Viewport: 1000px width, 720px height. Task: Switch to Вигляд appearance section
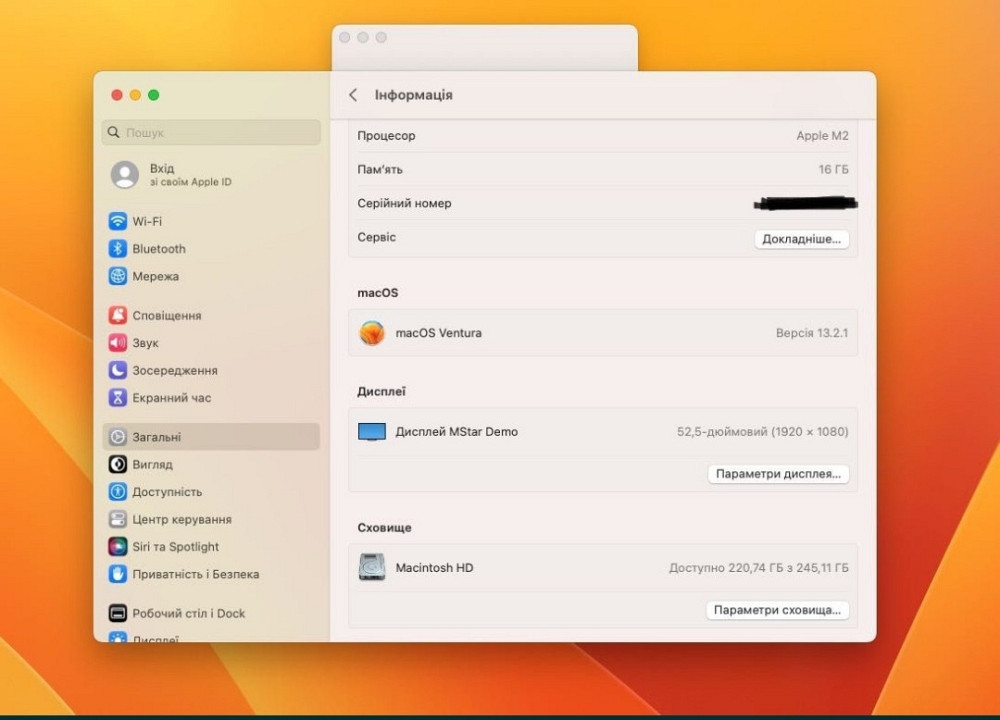tap(152, 465)
